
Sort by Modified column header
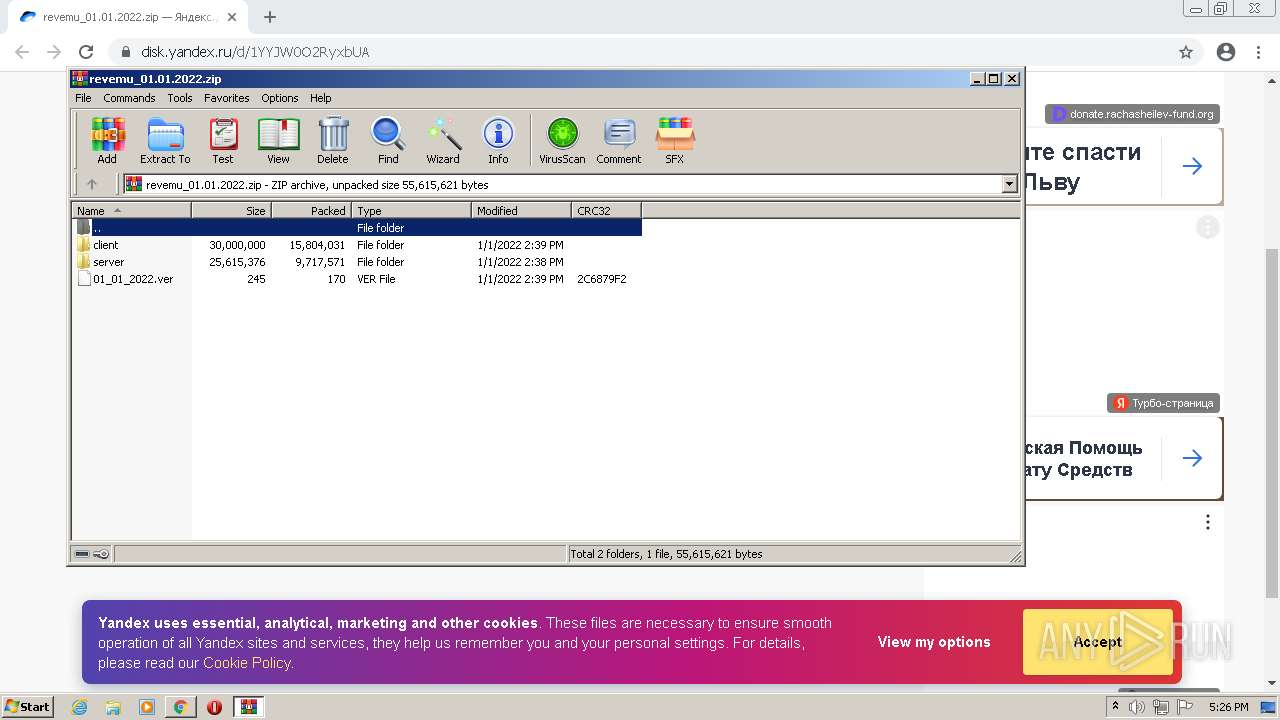pos(521,210)
